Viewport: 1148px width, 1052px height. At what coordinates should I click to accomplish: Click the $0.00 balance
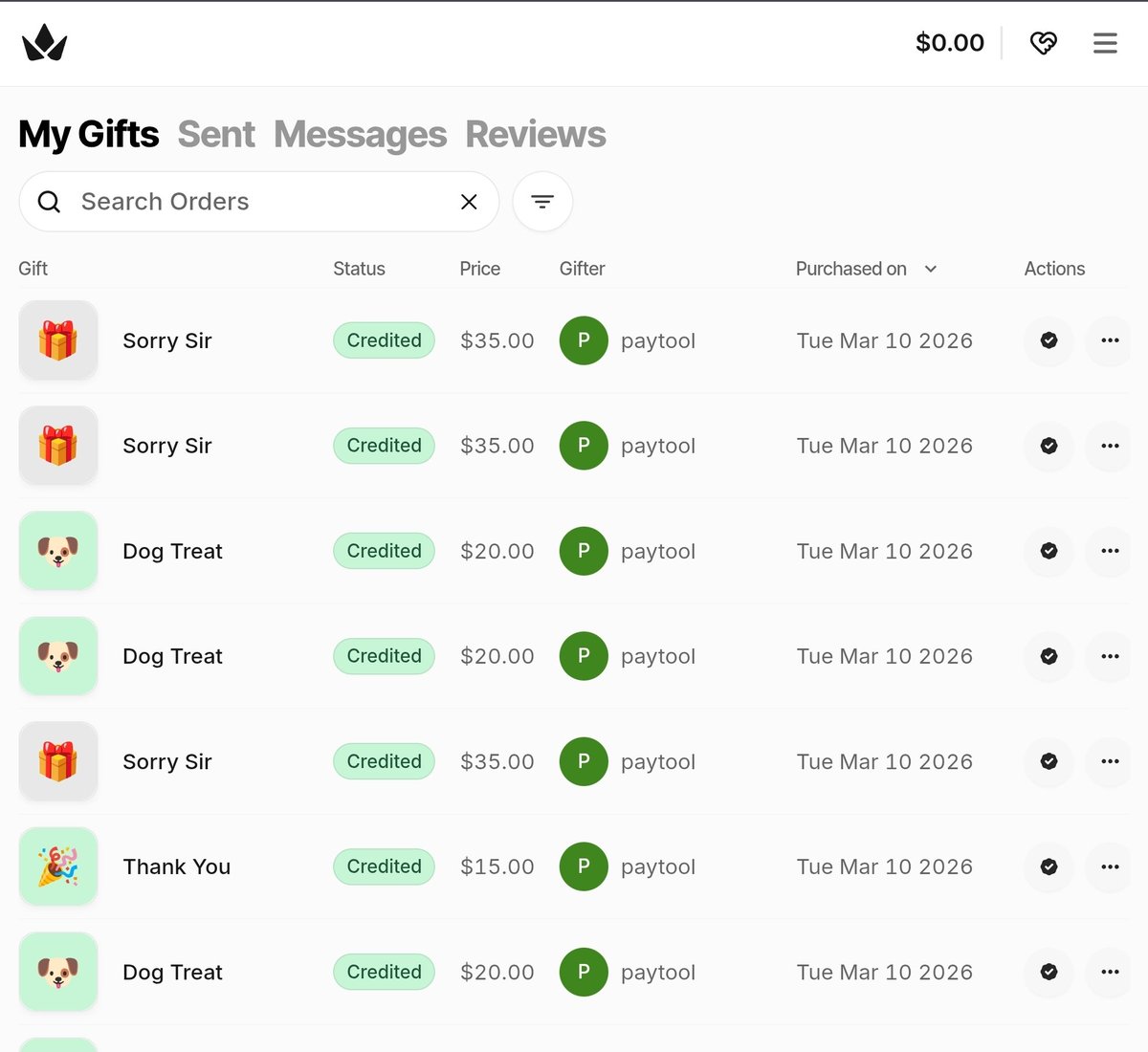pos(949,43)
